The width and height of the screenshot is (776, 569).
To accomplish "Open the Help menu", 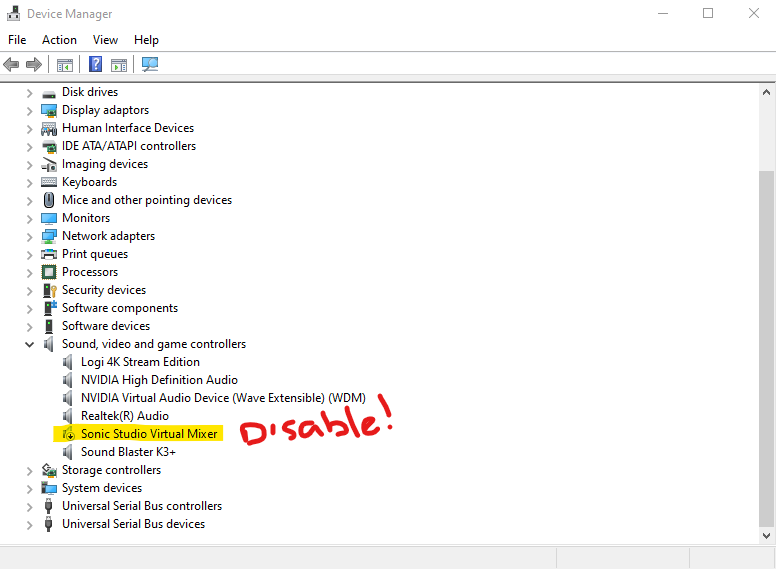I will coord(146,40).
